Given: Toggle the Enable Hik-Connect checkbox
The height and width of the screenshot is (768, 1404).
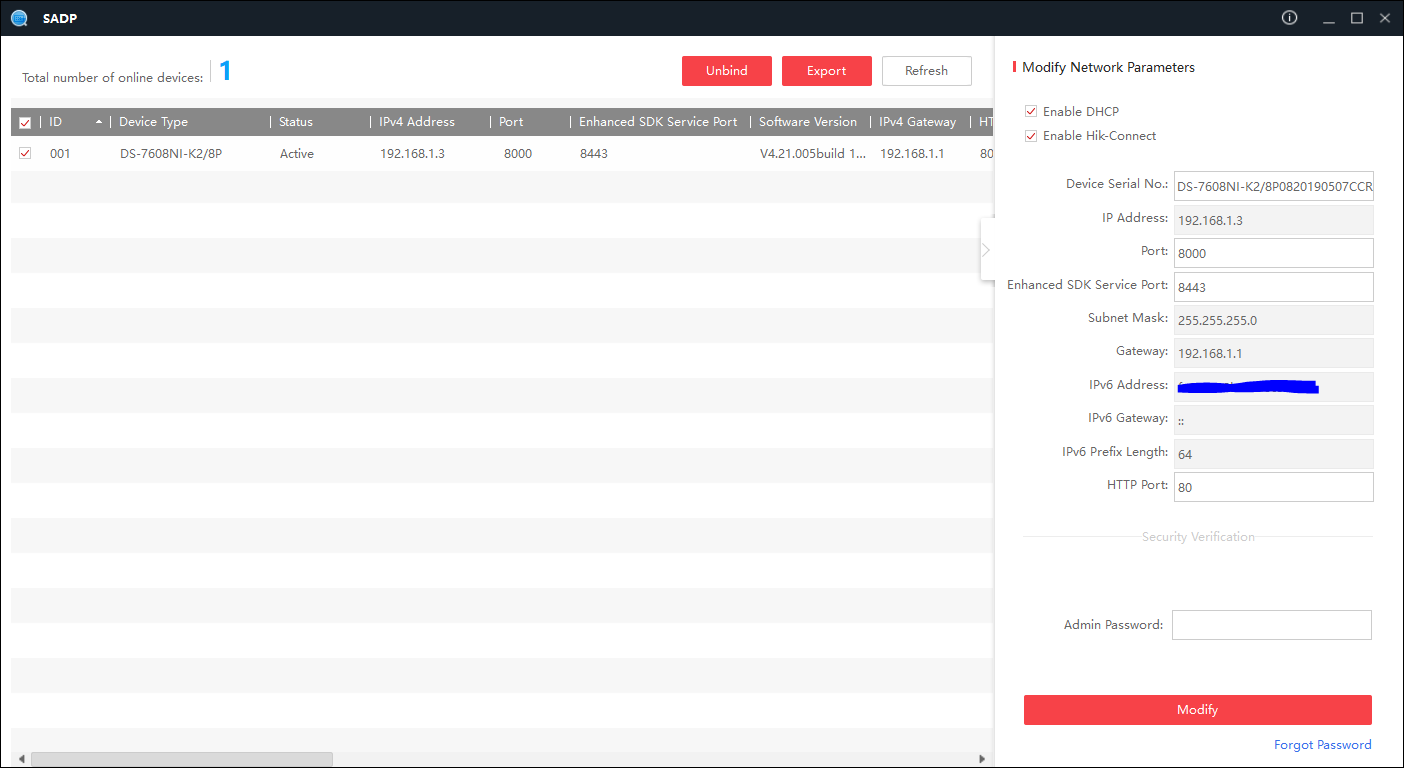Looking at the screenshot, I should [1031, 135].
